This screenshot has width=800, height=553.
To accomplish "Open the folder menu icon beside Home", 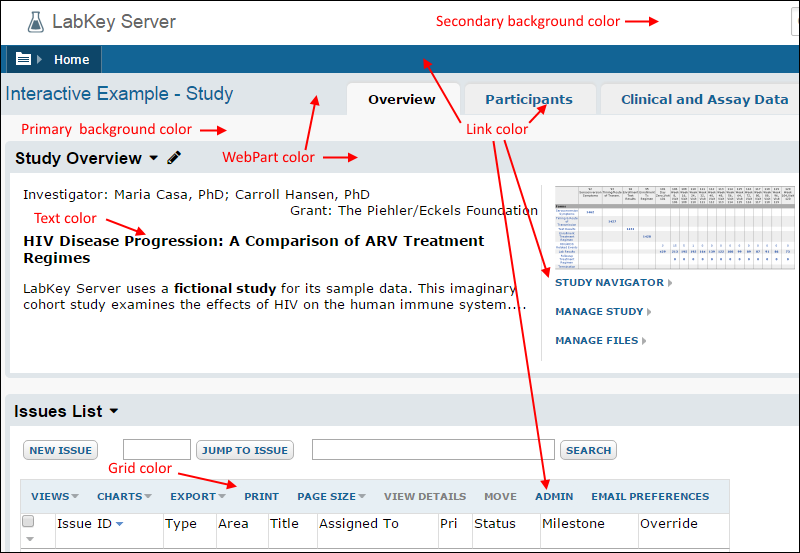I will pyautogui.click(x=23, y=59).
